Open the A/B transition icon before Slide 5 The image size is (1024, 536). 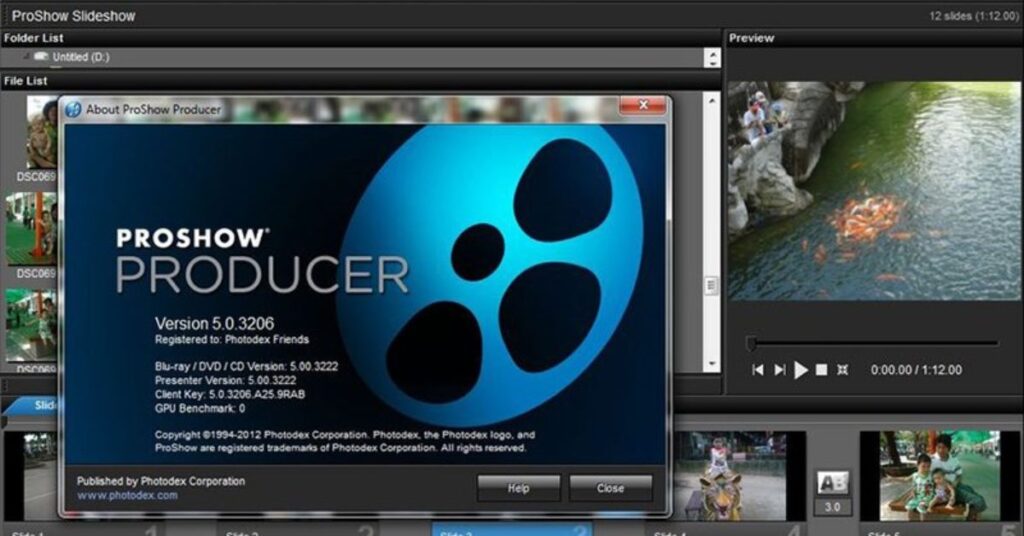click(833, 484)
